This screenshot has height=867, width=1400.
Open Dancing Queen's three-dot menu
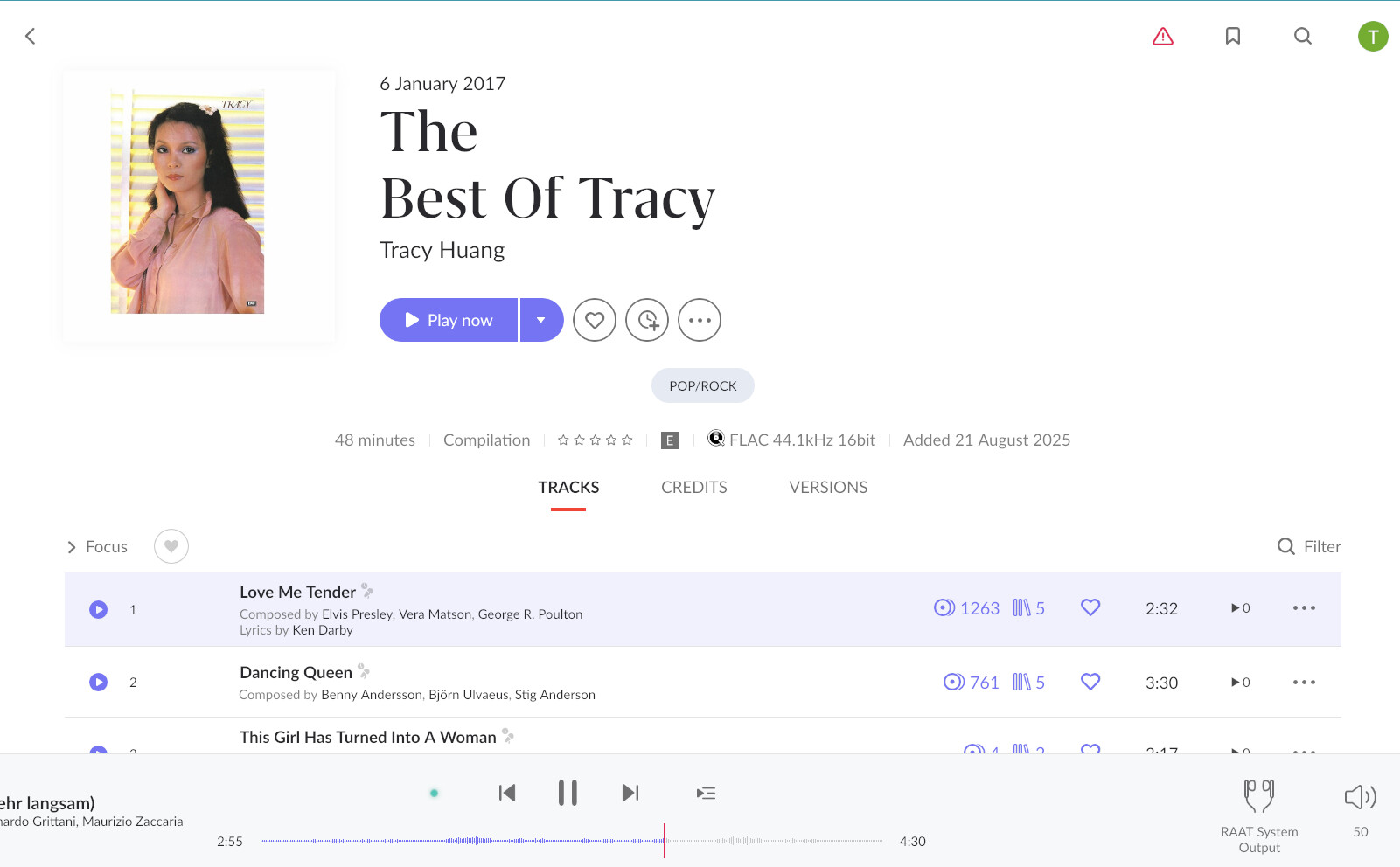1303,683
